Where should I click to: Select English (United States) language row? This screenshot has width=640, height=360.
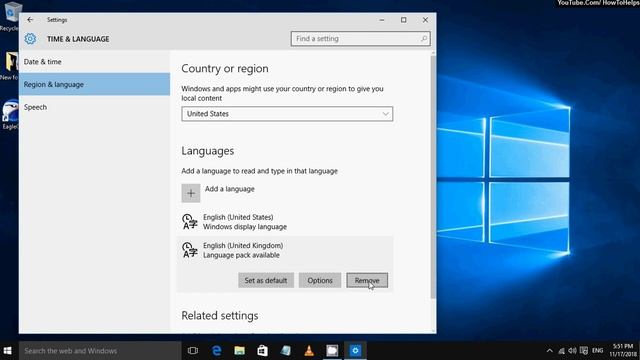(x=285, y=222)
